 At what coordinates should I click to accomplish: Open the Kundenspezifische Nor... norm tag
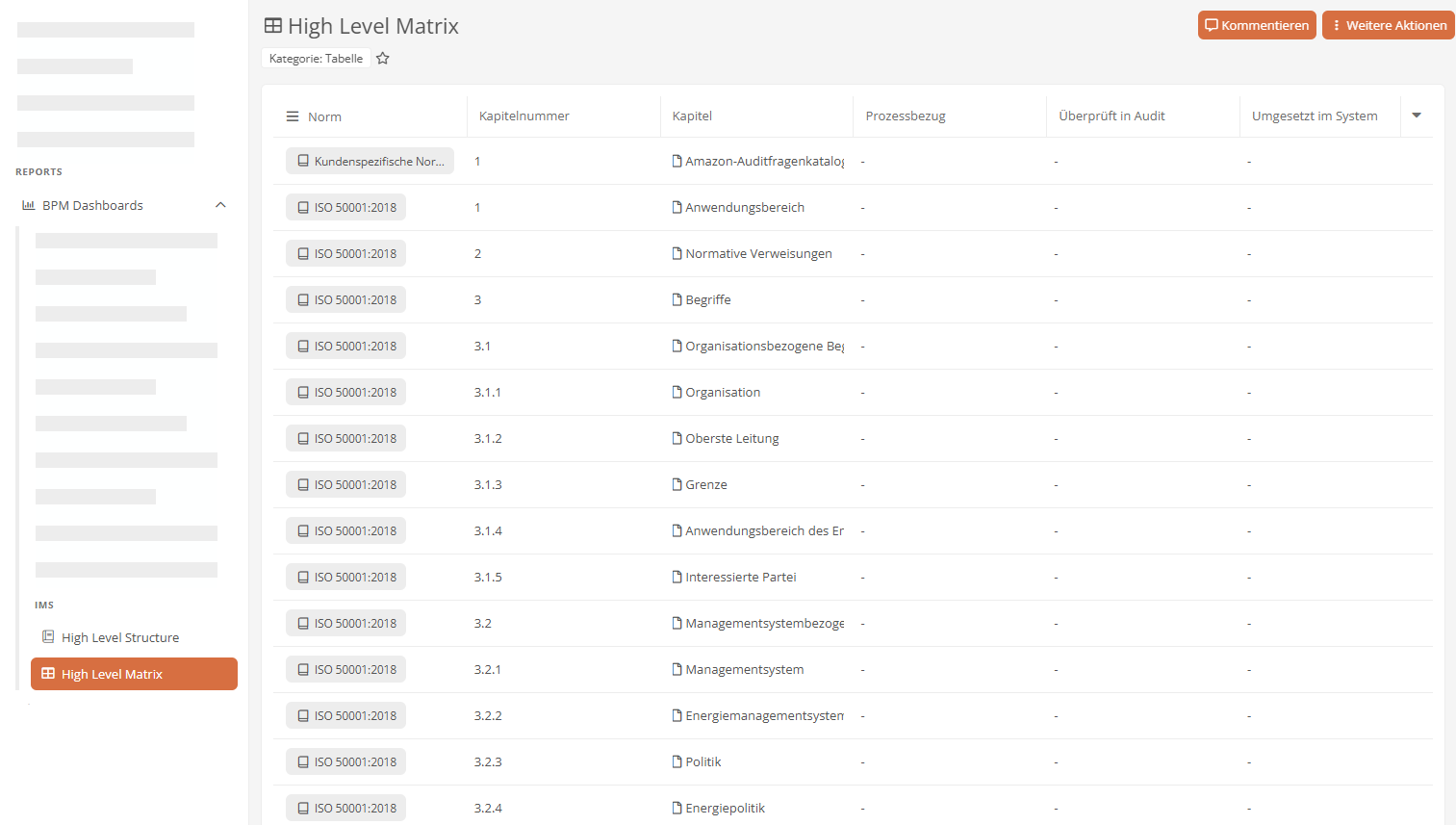[370, 161]
